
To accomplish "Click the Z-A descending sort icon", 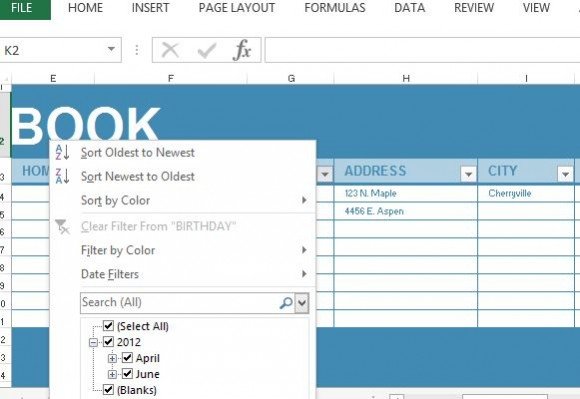I will (62, 176).
